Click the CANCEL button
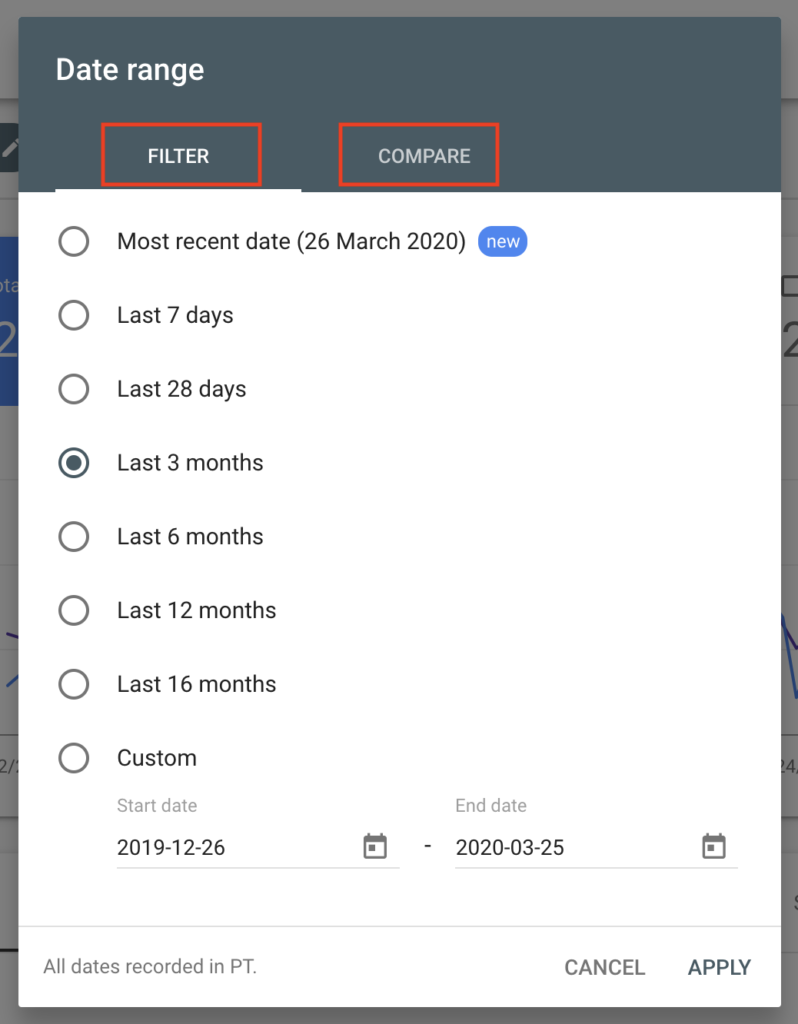Viewport: 798px width, 1024px height. point(605,967)
